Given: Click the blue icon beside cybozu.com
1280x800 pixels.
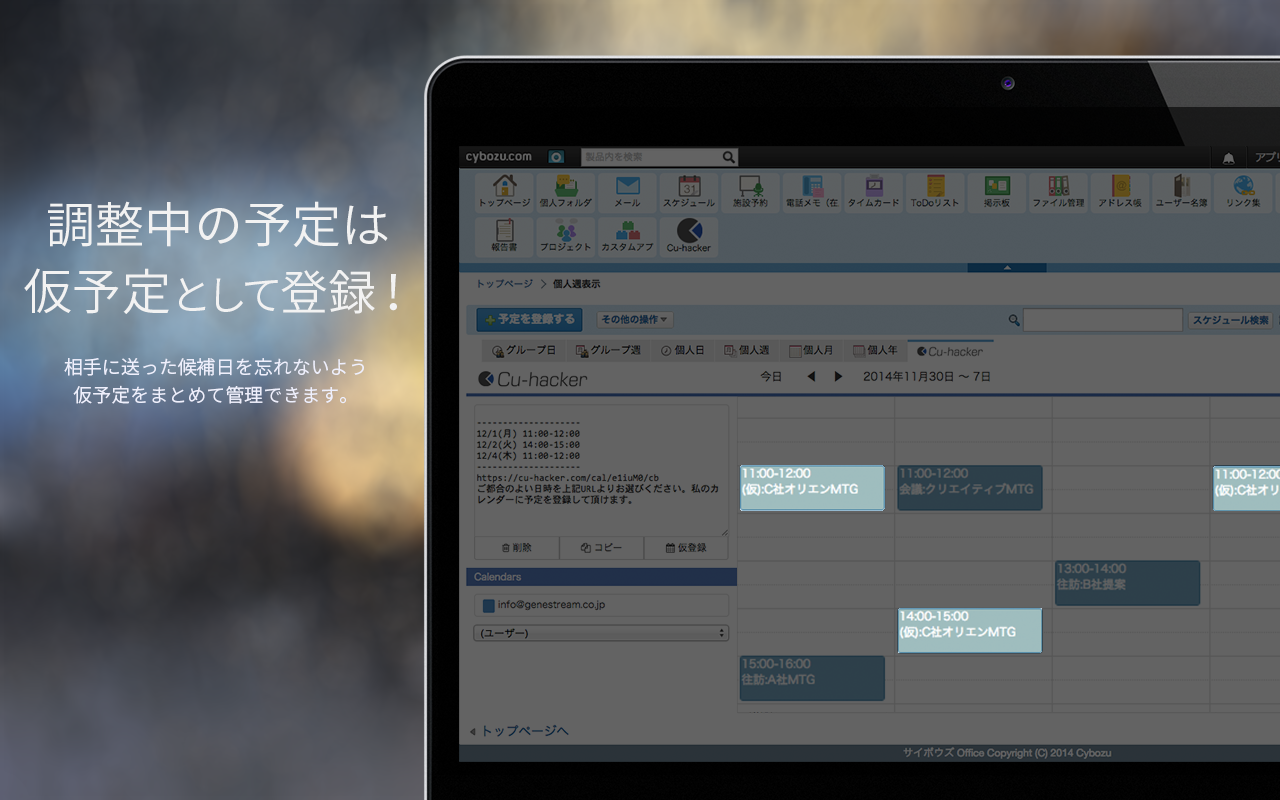Looking at the screenshot, I should pyautogui.click(x=556, y=157).
